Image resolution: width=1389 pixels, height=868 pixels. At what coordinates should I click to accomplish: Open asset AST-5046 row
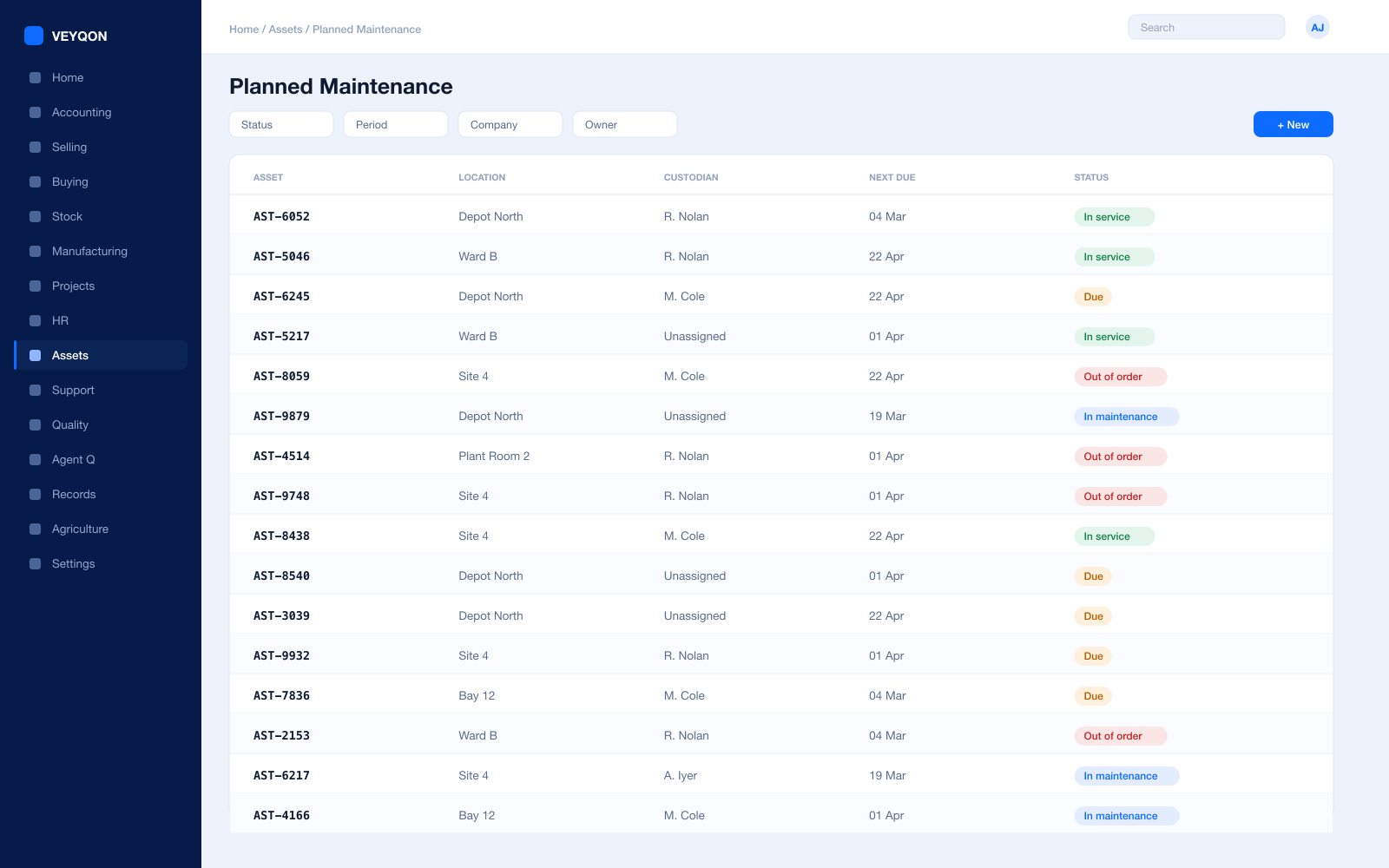(x=781, y=256)
